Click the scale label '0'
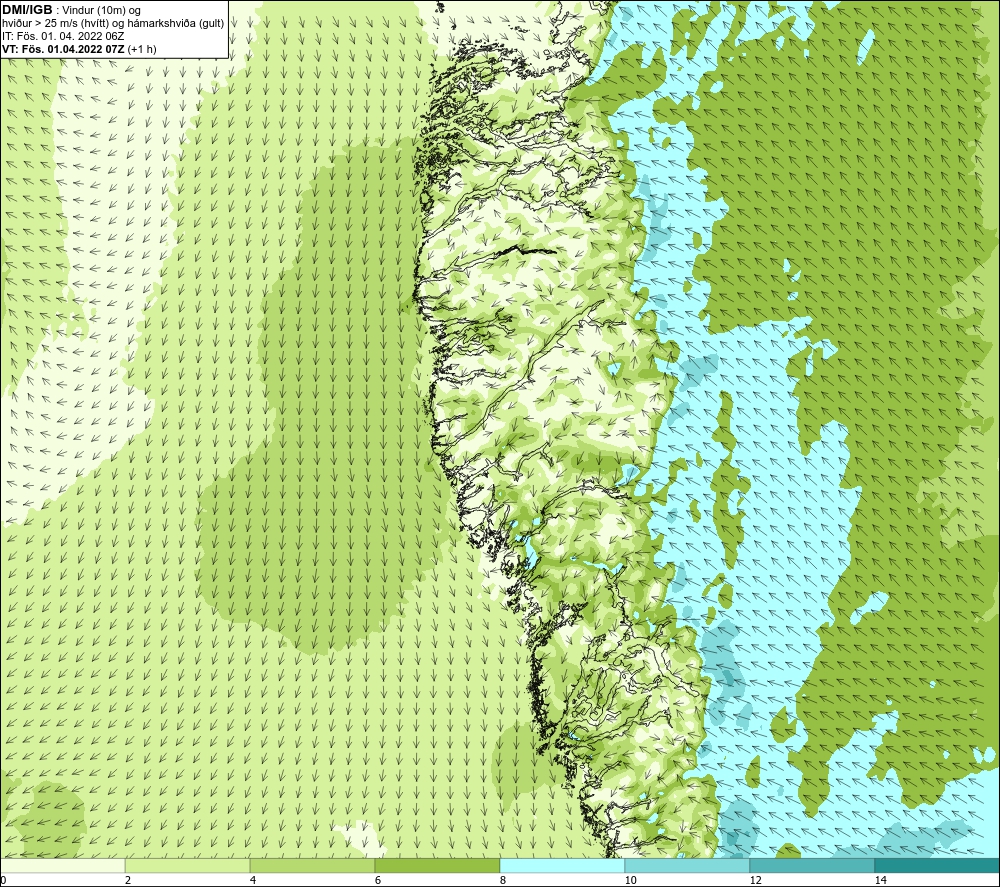The image size is (1000, 887). (3, 880)
